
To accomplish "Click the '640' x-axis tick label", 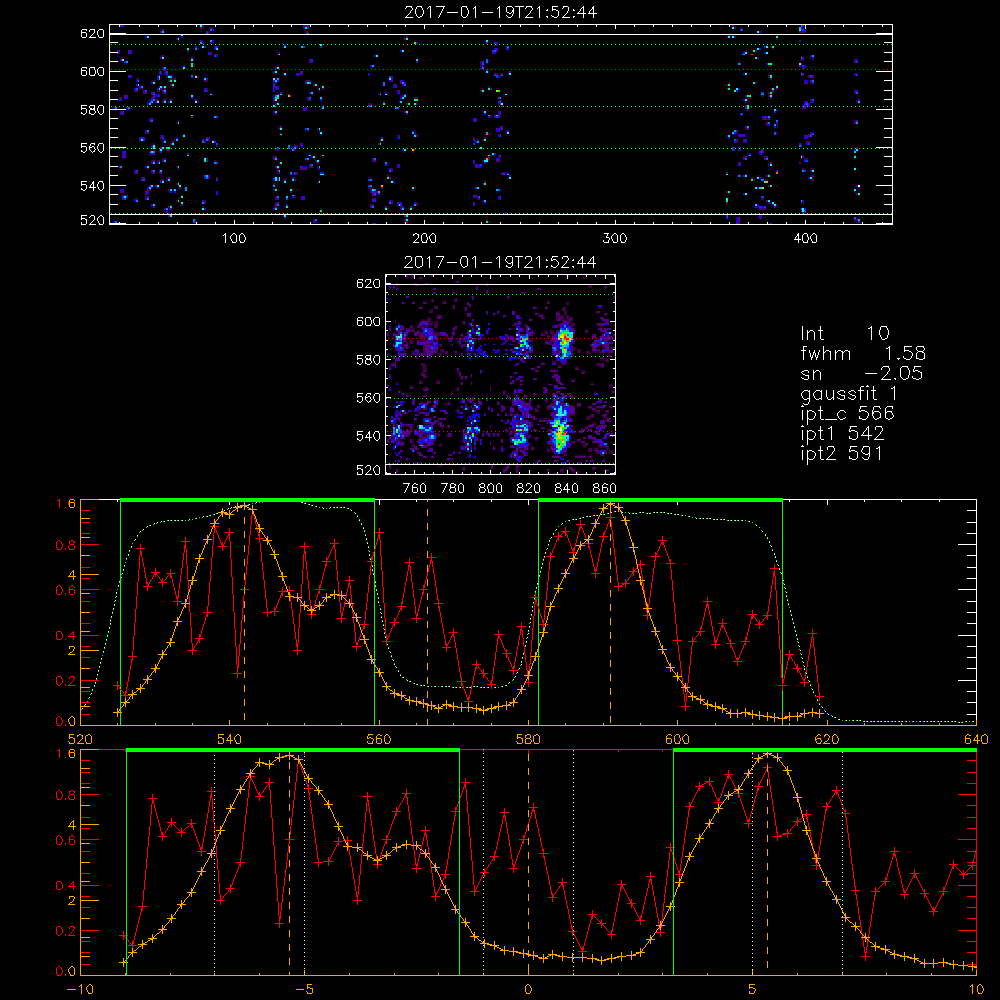I will click(976, 739).
